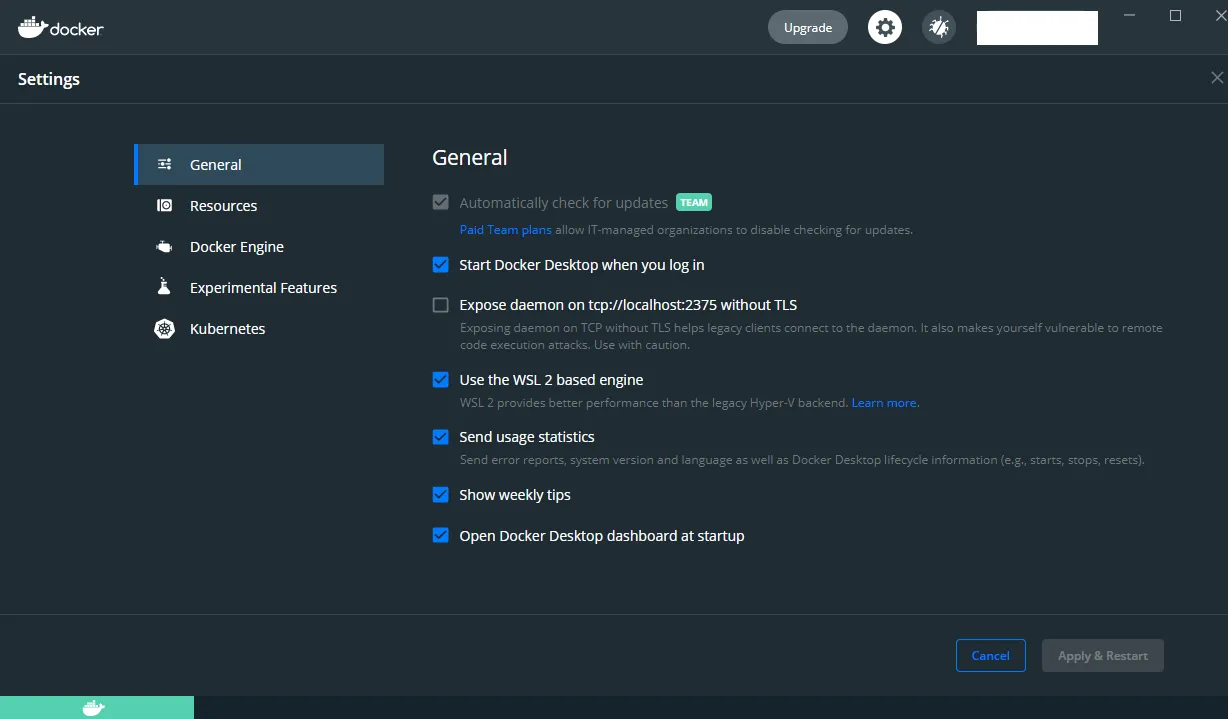Open troubleshoot via the bug icon

pos(938,27)
